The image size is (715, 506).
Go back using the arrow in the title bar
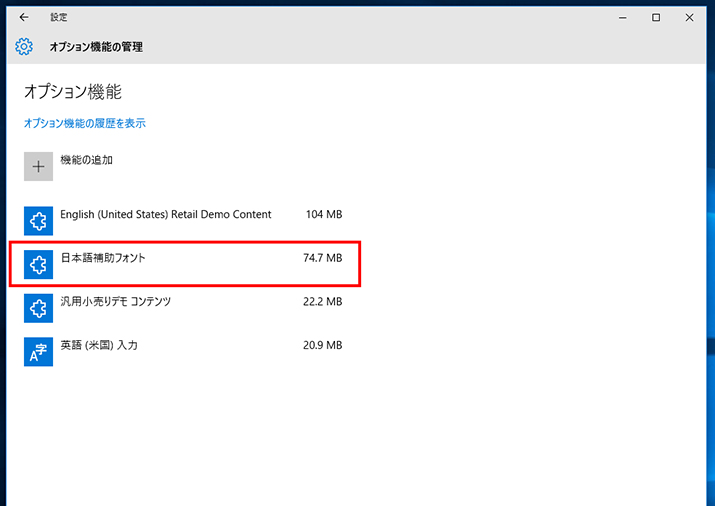click(24, 17)
